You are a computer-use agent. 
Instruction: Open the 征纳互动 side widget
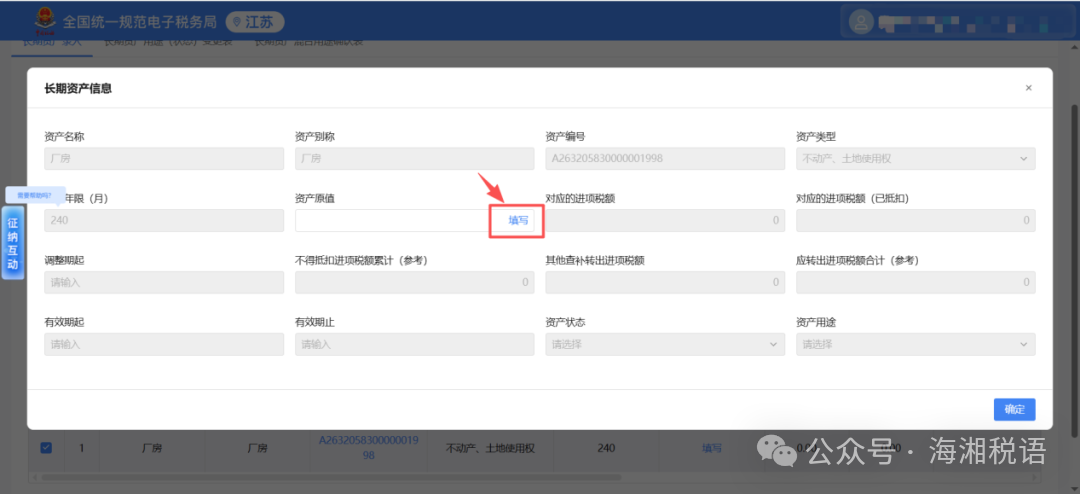tap(13, 243)
